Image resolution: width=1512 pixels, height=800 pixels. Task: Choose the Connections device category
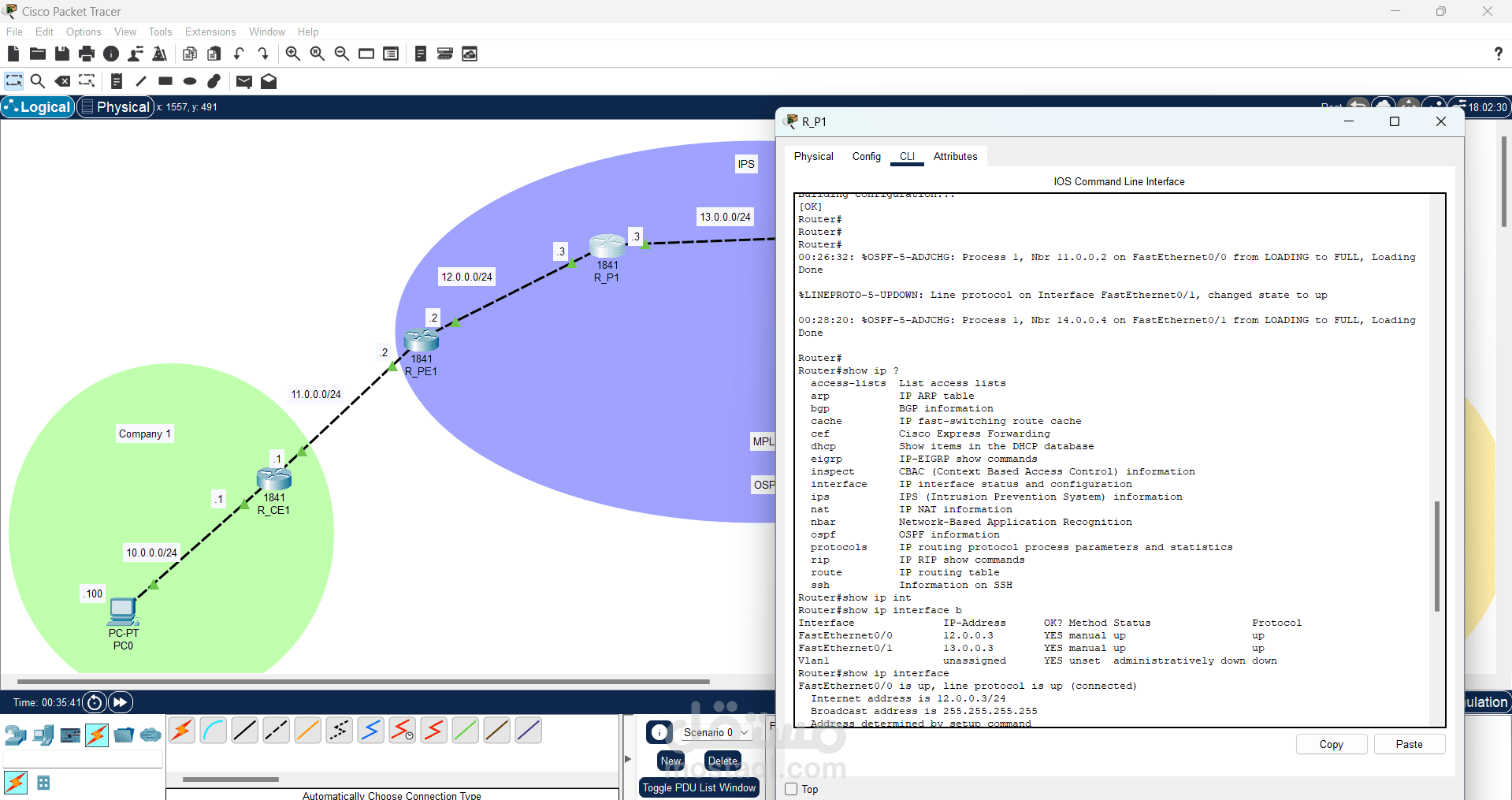[97, 735]
